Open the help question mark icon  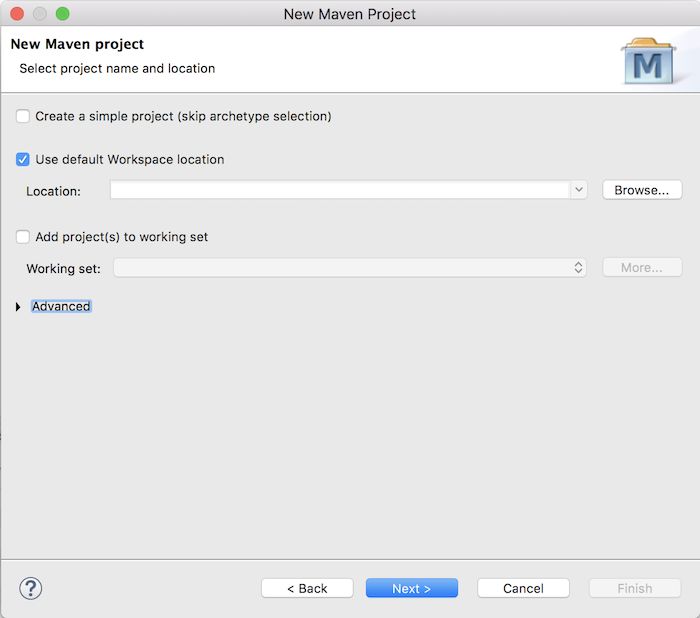point(31,588)
